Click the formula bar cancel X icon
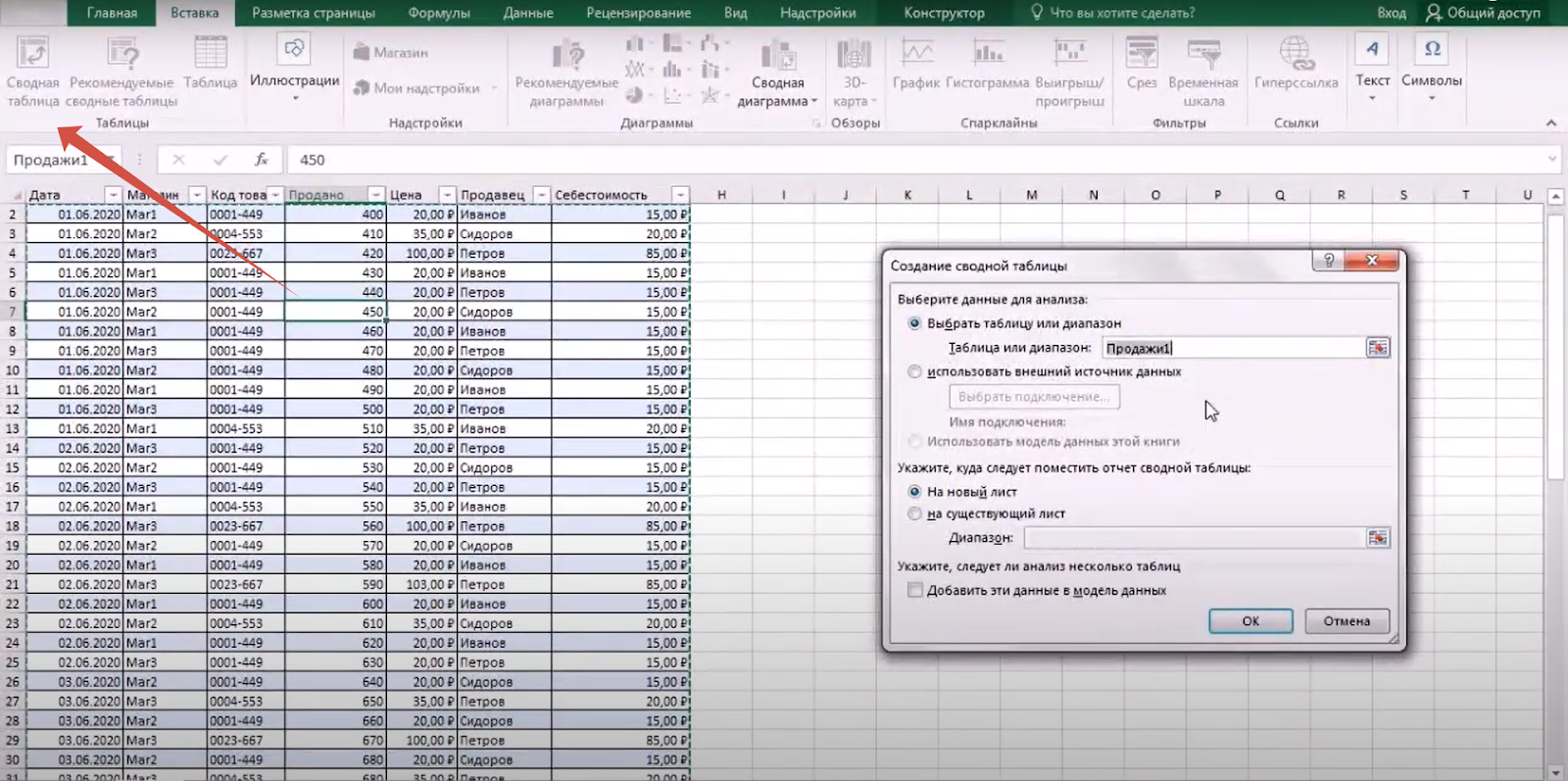 [x=178, y=159]
